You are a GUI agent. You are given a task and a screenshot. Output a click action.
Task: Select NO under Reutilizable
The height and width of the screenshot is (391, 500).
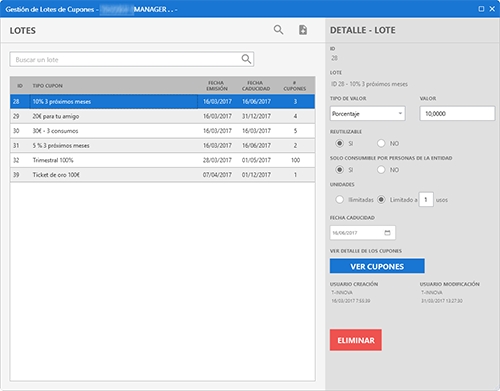tap(381, 143)
